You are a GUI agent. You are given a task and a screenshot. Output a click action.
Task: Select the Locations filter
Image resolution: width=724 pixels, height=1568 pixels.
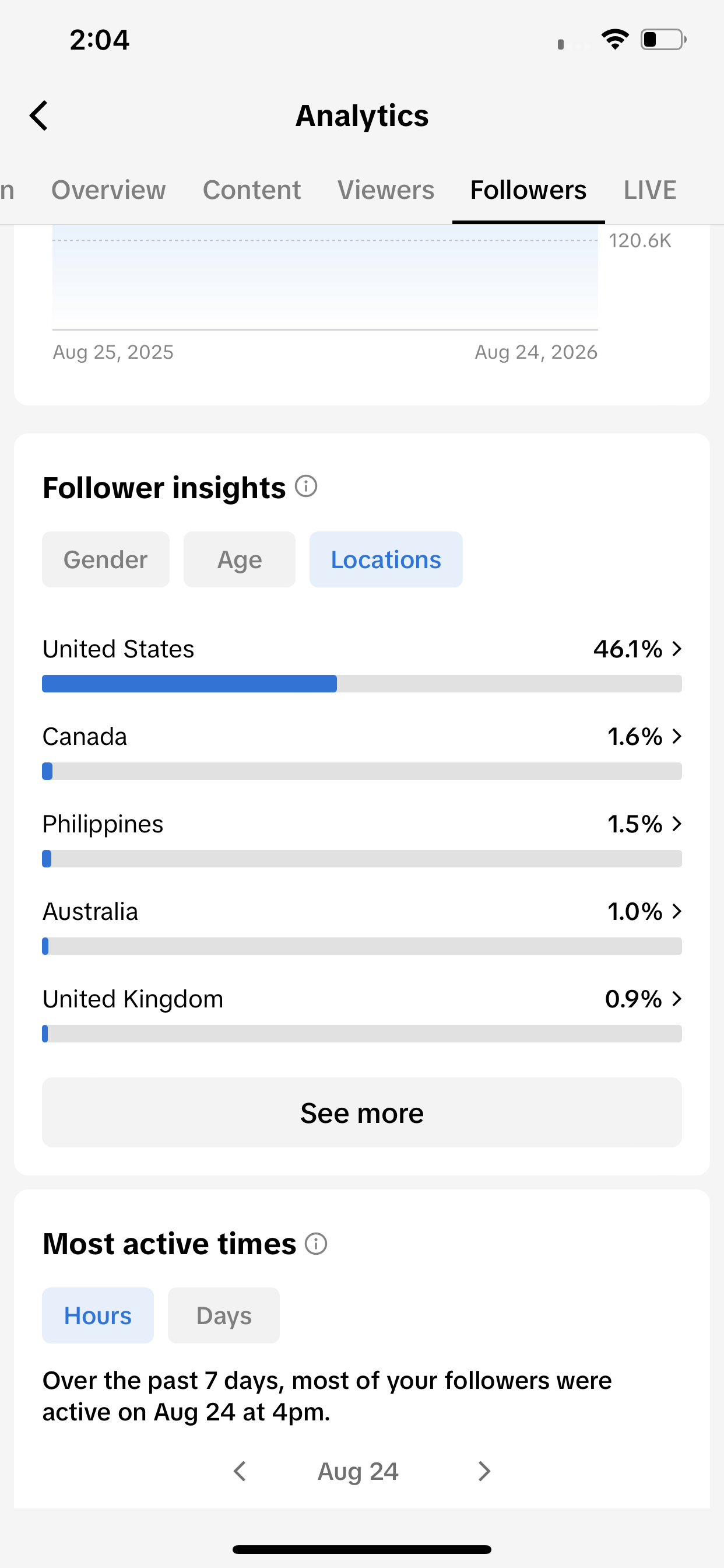click(386, 559)
